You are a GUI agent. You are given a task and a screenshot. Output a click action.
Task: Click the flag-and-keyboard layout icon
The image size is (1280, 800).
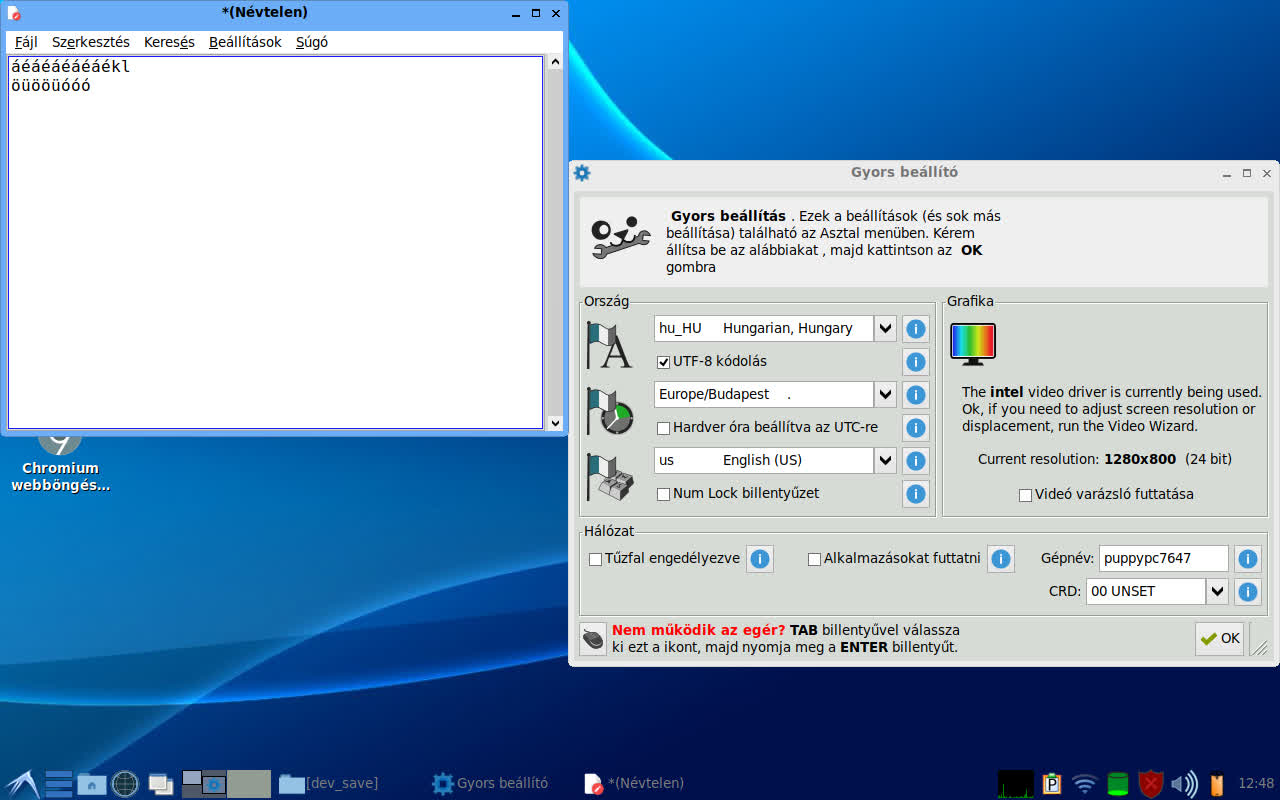click(x=609, y=477)
